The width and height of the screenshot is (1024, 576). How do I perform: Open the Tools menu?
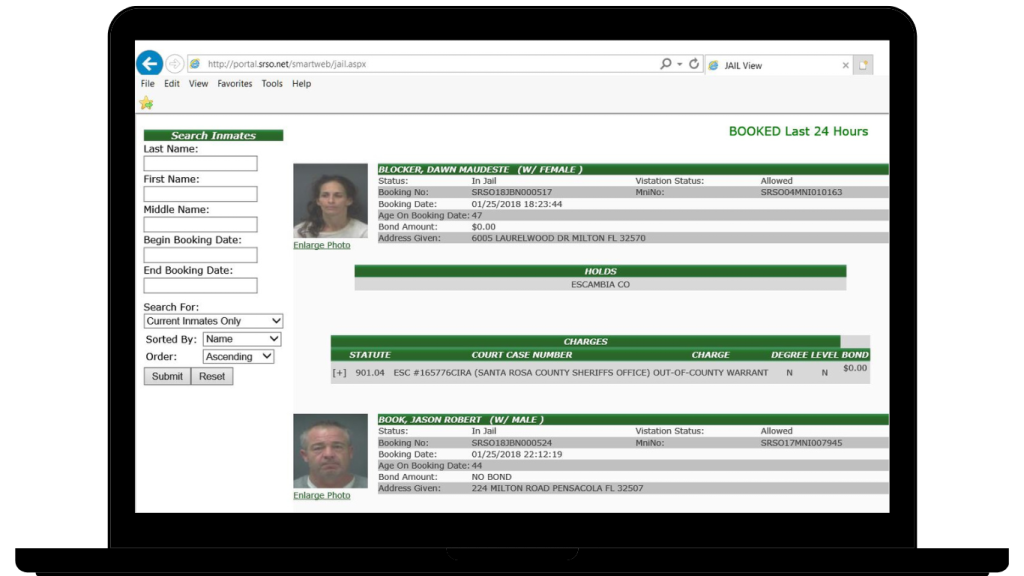point(271,84)
